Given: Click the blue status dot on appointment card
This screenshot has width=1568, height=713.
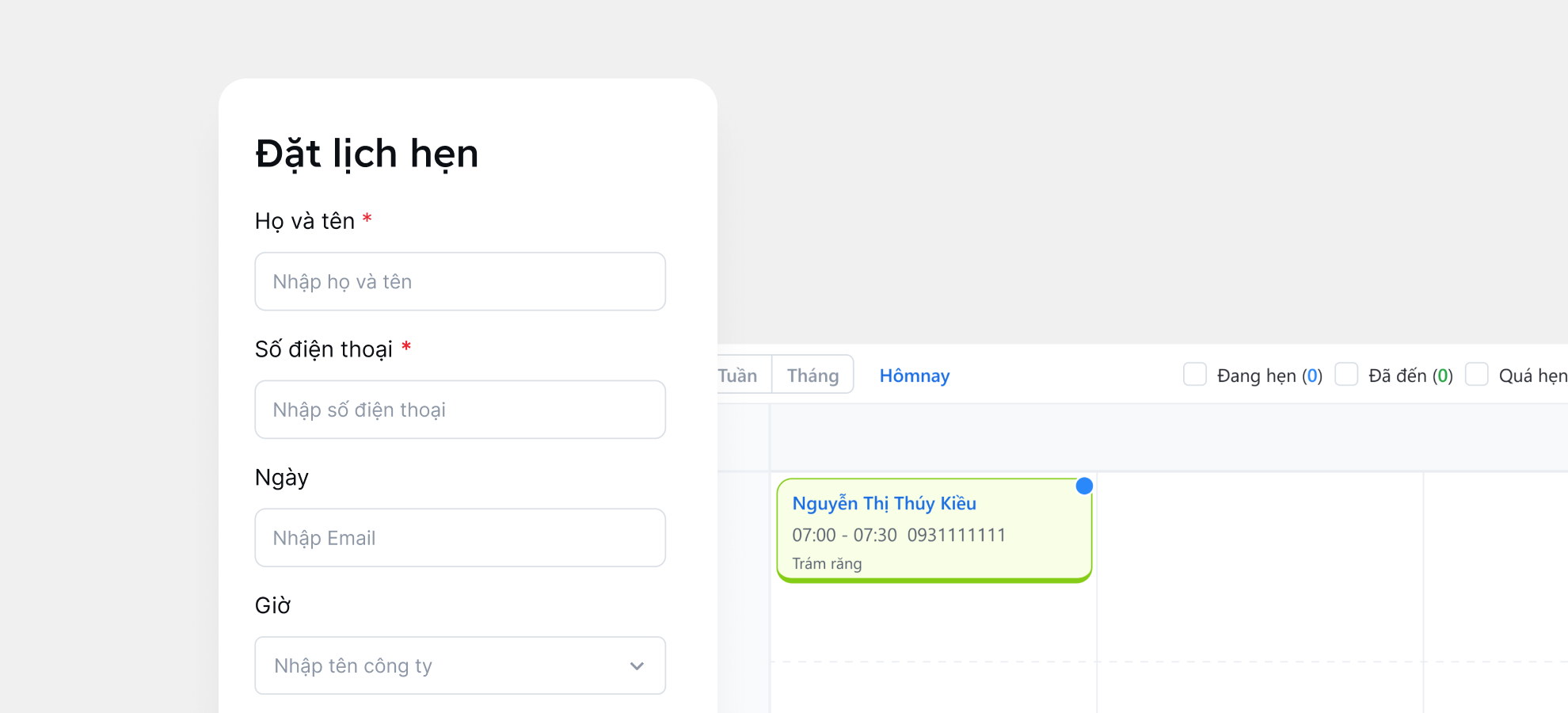Looking at the screenshot, I should click(x=1084, y=486).
